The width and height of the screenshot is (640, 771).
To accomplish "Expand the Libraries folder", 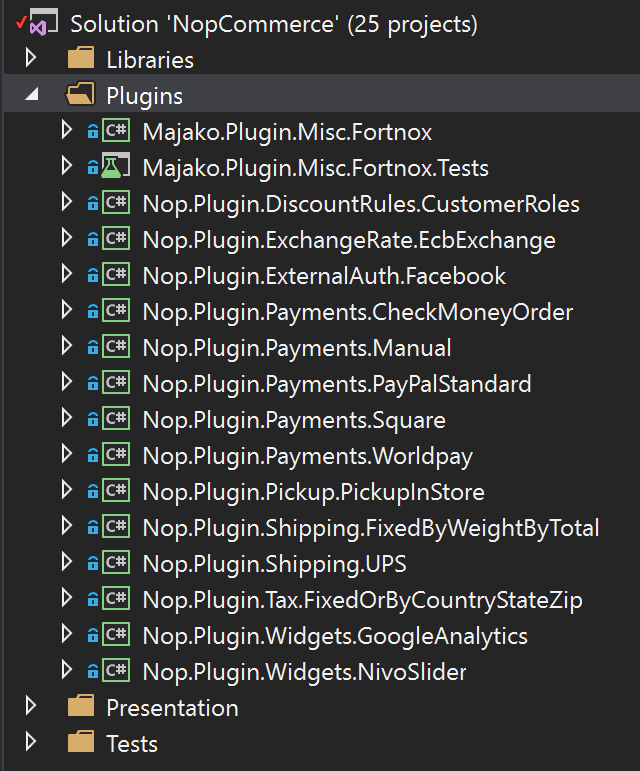I will tap(31, 59).
